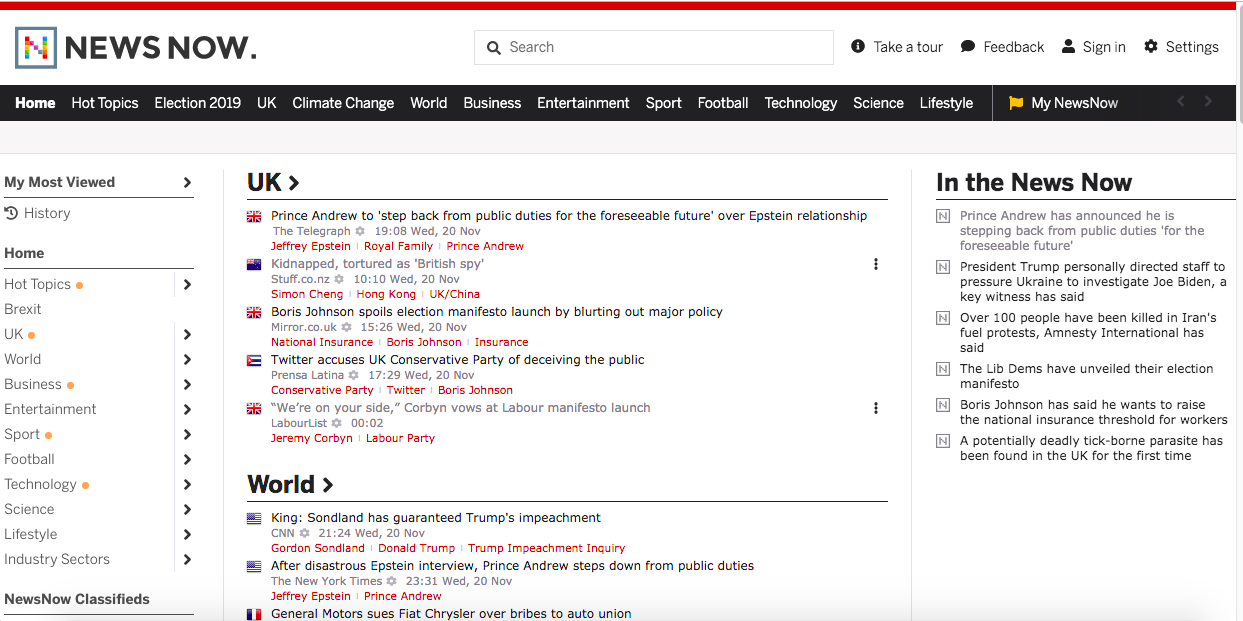The image size is (1243, 621).
Task: Expand the Entertainment sidebar chevron
Action: (x=187, y=409)
